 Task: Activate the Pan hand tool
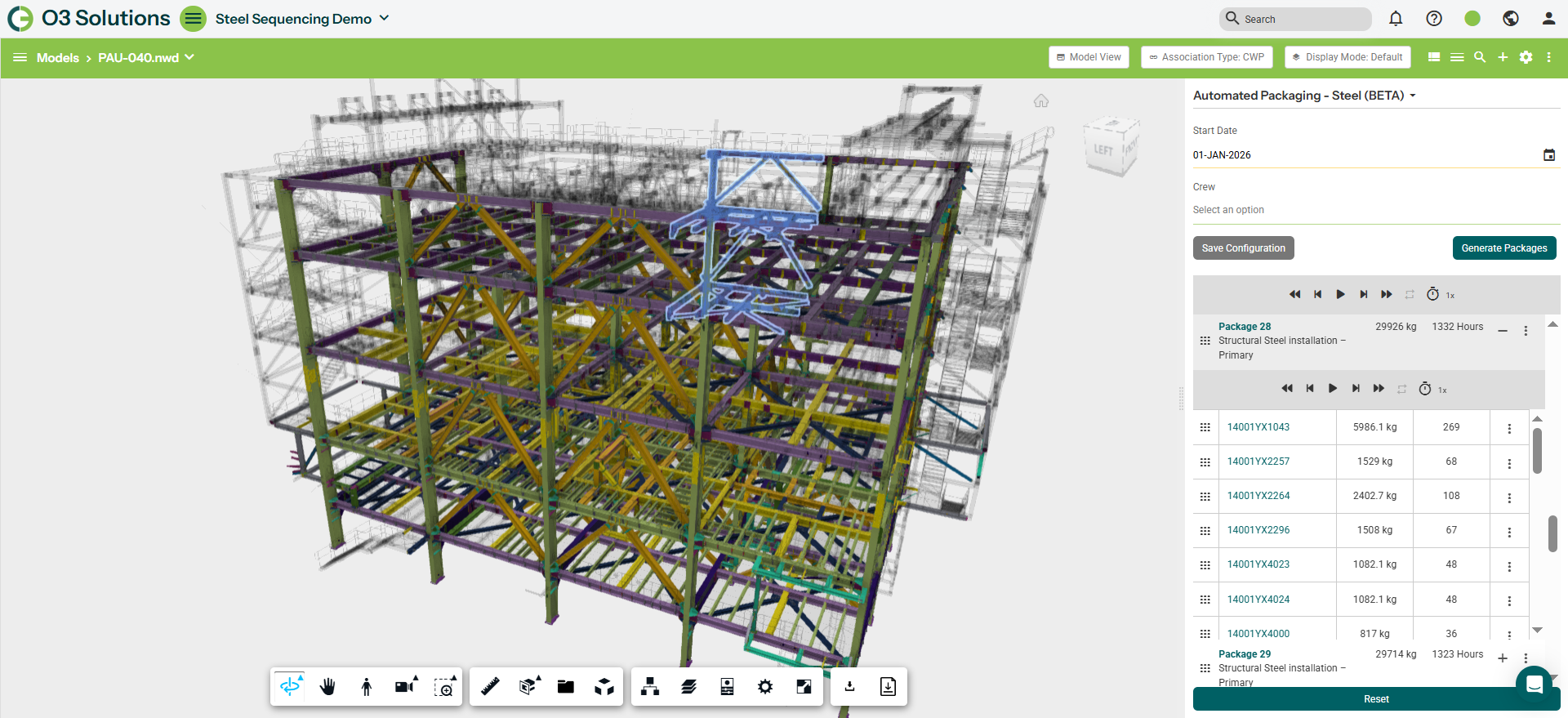(327, 687)
